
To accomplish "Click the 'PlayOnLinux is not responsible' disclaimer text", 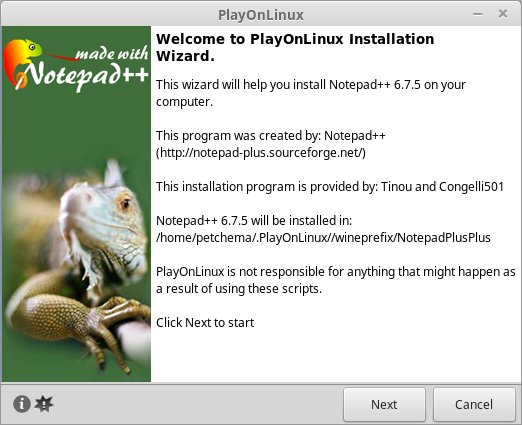I will (x=336, y=280).
